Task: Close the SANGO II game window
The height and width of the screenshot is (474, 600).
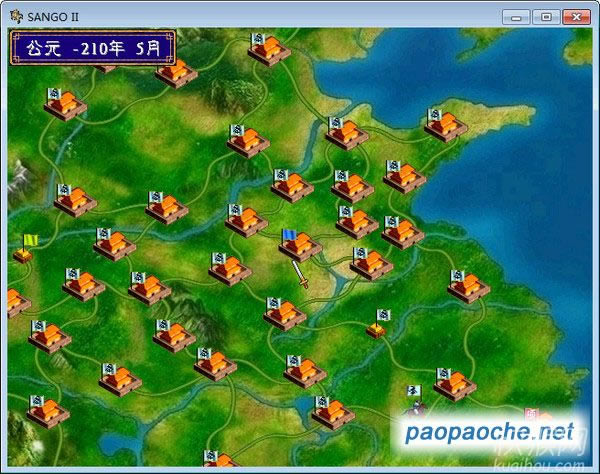Action: pos(577,16)
